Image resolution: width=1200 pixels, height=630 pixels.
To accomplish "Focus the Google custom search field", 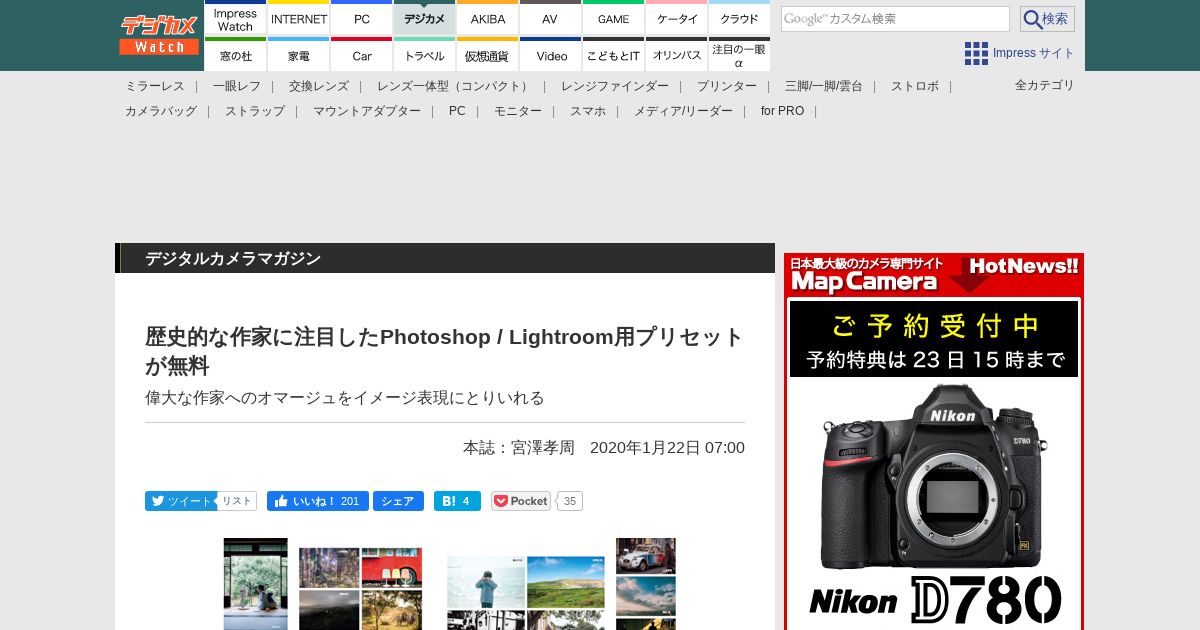I will (x=895, y=19).
